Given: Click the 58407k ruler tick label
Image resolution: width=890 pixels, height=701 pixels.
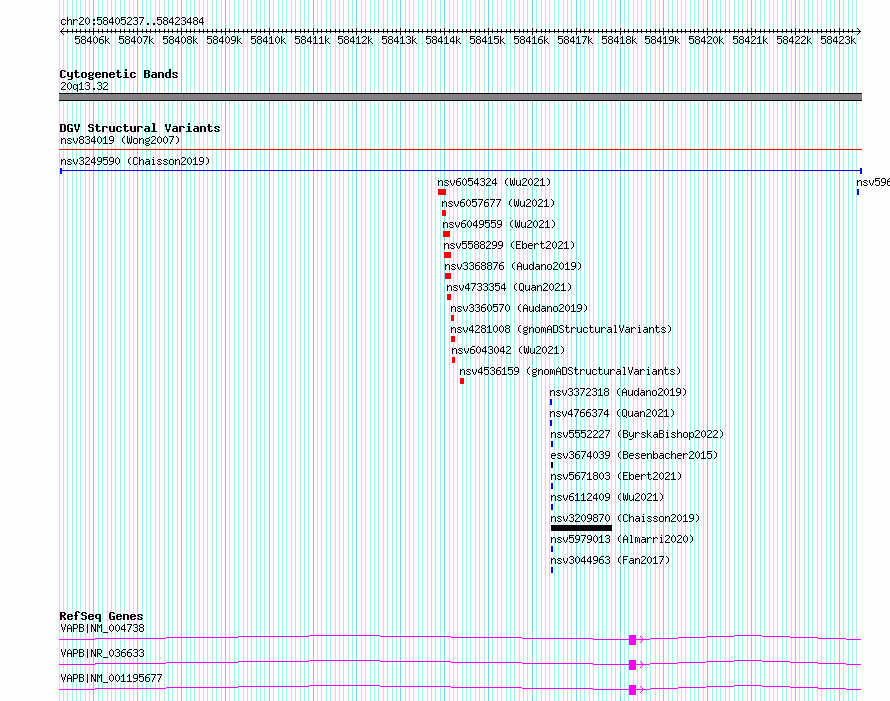Looking at the screenshot, I should [136, 40].
